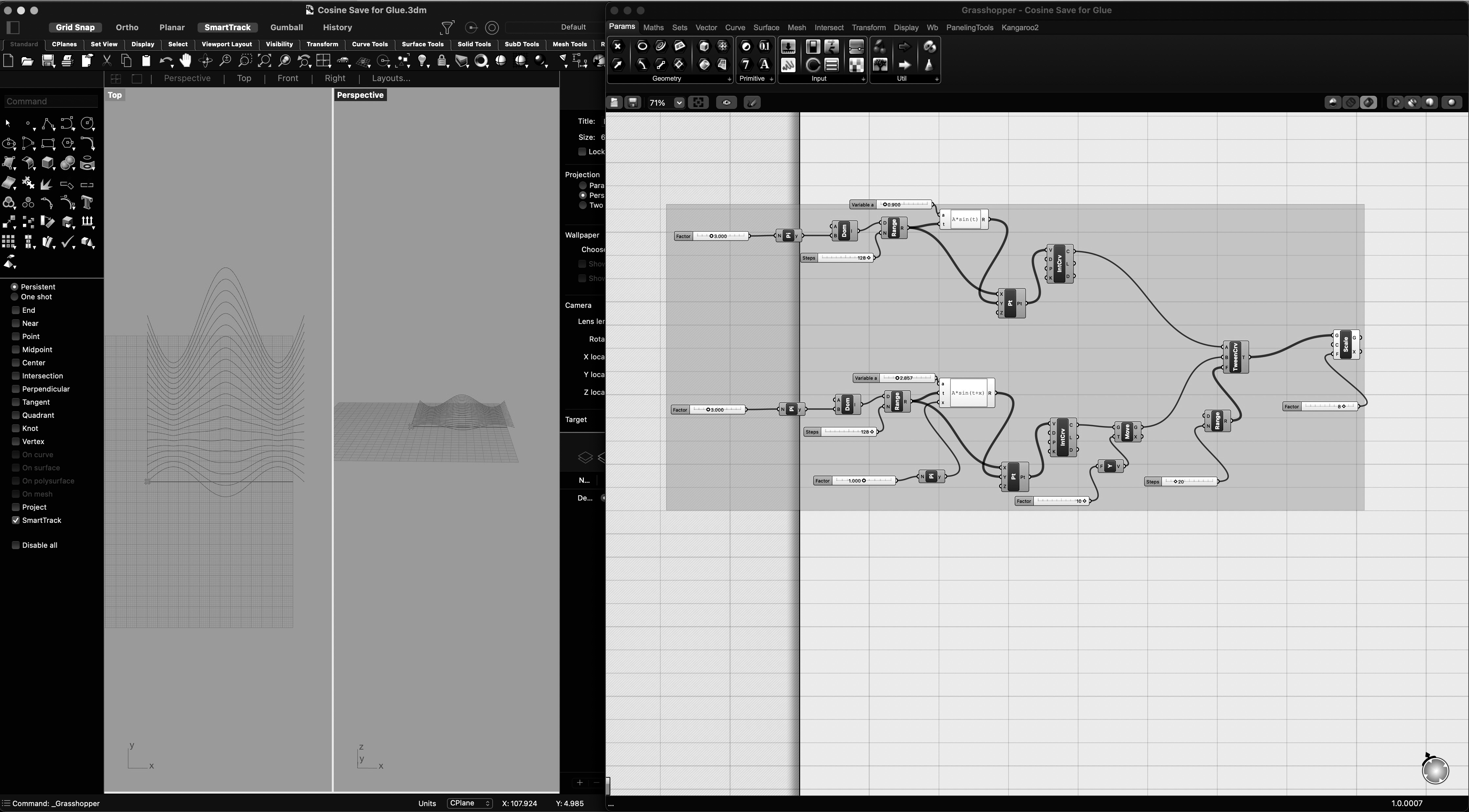Open the Grasshopper zoom percentage dropdown
1469x812 pixels.
coord(679,103)
